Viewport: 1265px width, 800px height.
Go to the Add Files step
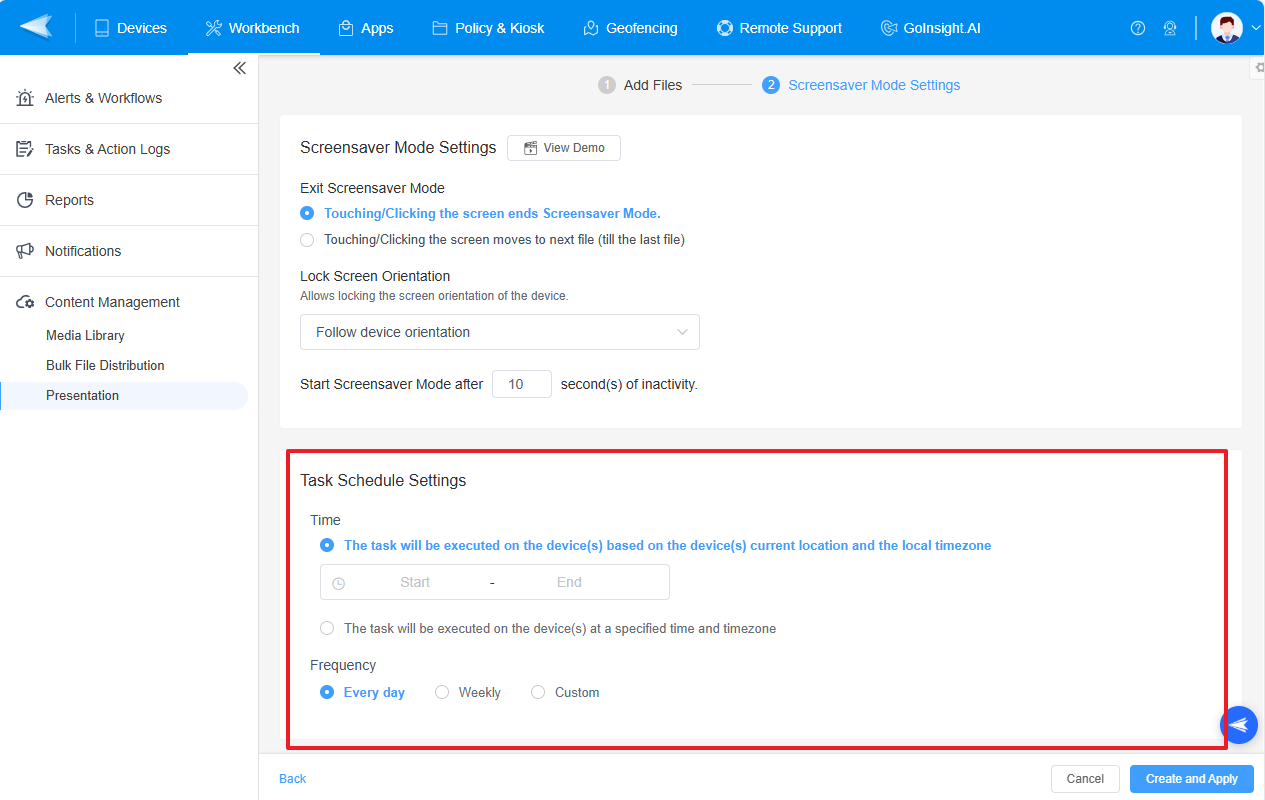(640, 85)
